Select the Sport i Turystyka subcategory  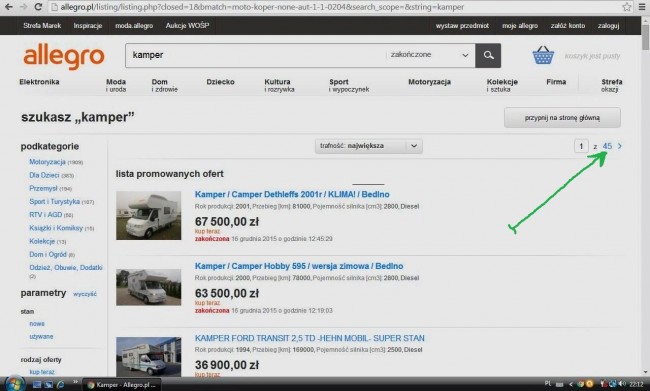54,202
